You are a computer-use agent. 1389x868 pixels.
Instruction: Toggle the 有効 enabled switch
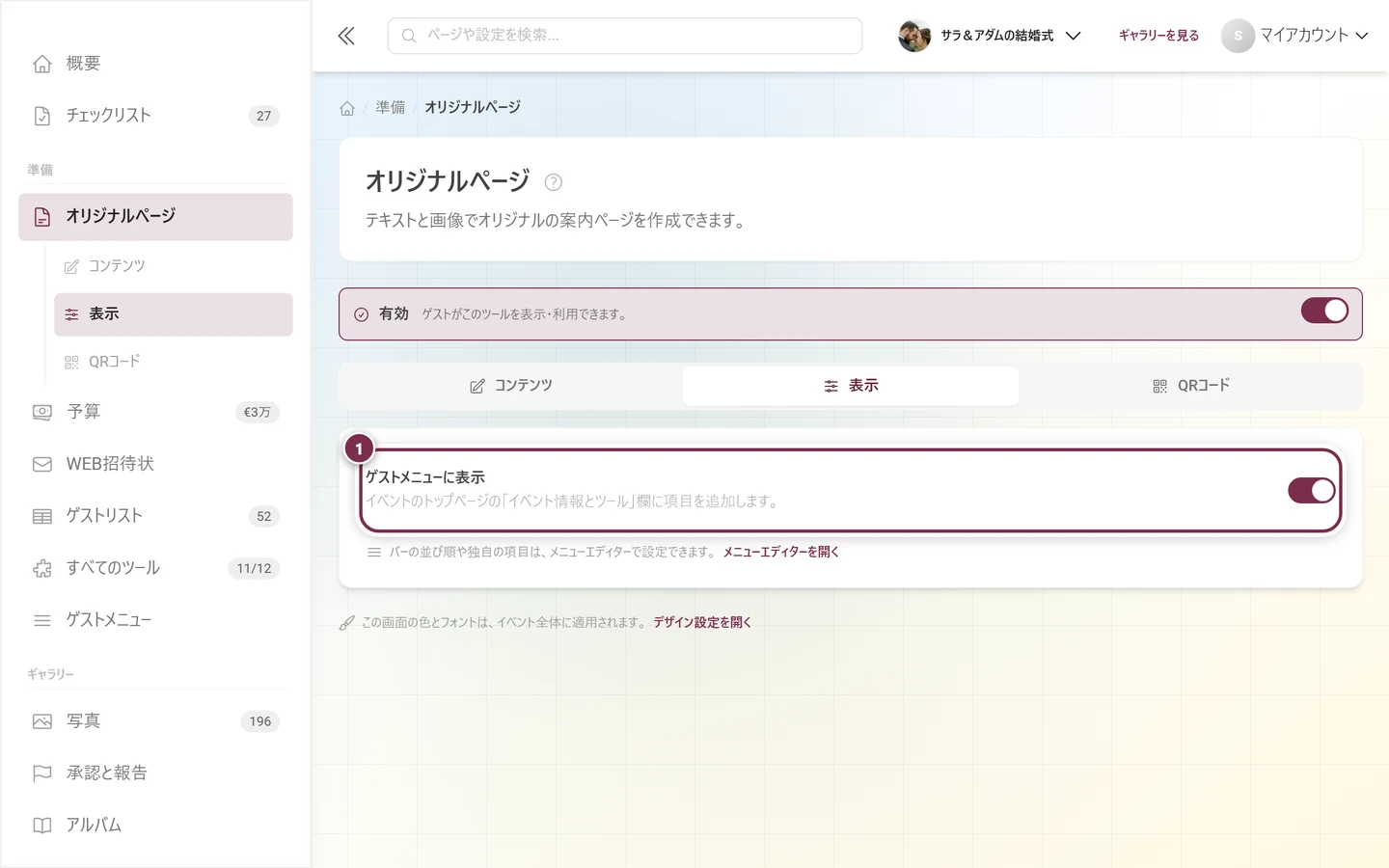[1324, 311]
